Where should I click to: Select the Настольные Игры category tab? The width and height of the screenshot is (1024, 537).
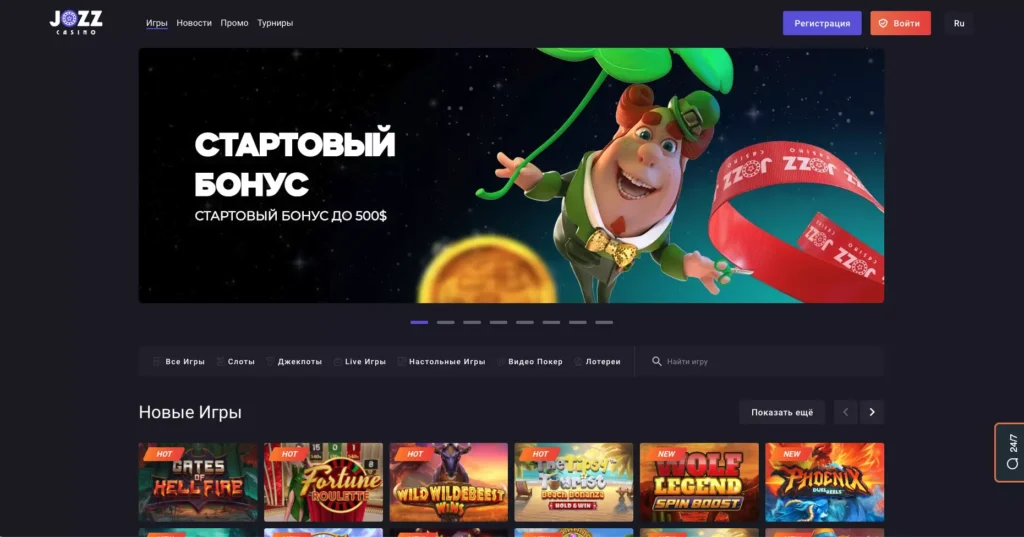click(x=441, y=361)
